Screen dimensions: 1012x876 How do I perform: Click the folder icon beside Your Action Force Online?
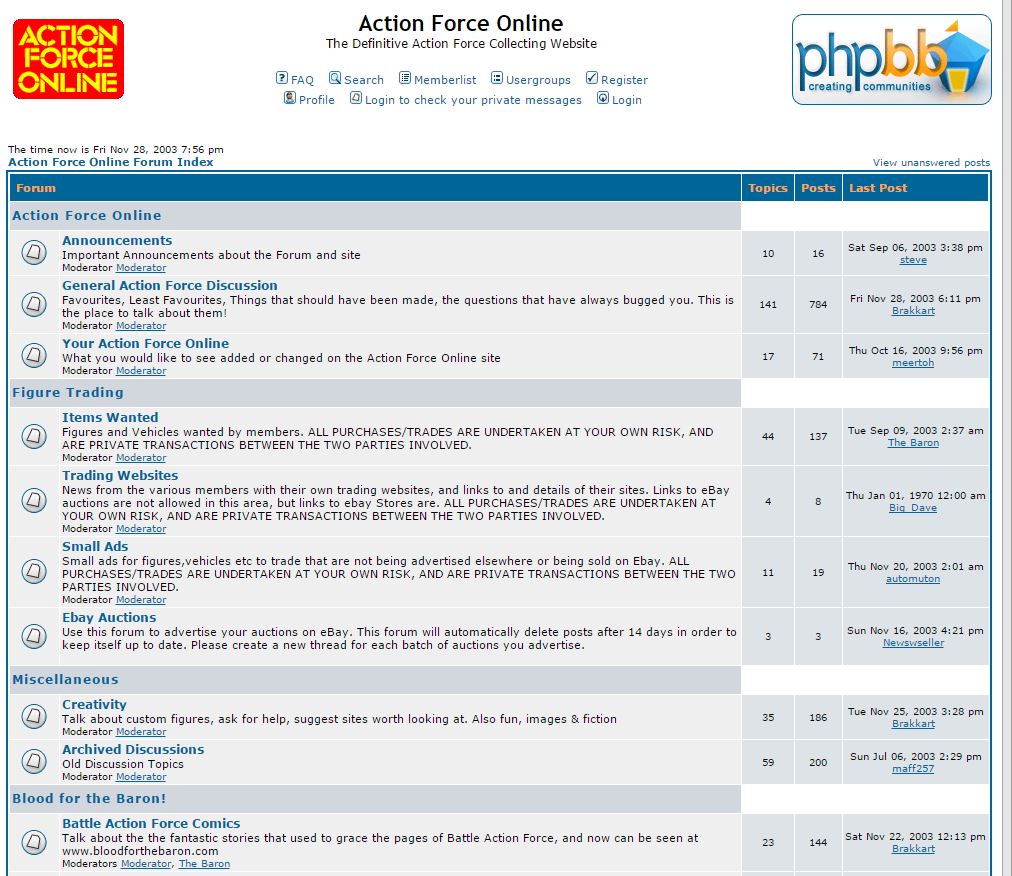pyautogui.click(x=34, y=355)
